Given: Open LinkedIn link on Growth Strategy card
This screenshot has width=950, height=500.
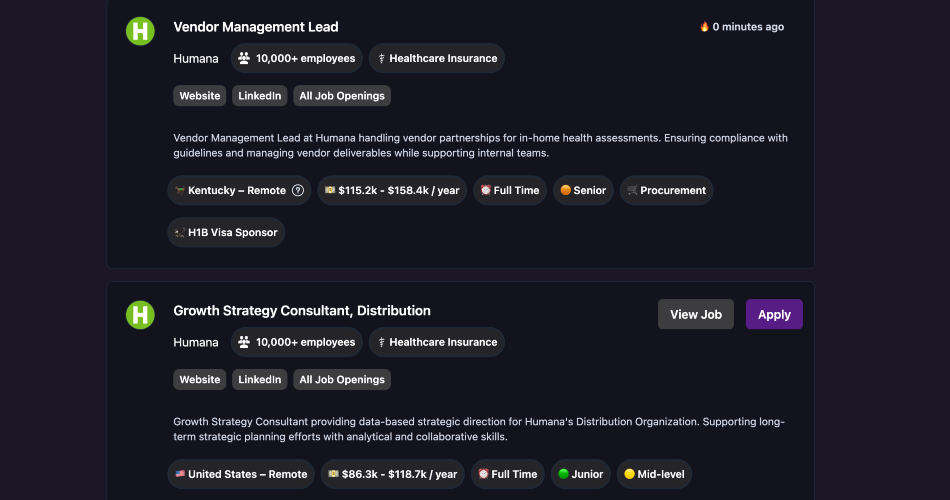Looking at the screenshot, I should pos(260,380).
